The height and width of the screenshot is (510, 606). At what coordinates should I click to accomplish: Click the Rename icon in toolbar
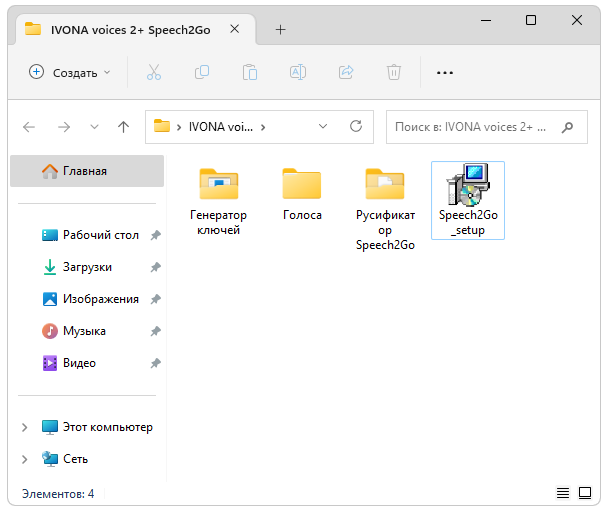pos(298,72)
